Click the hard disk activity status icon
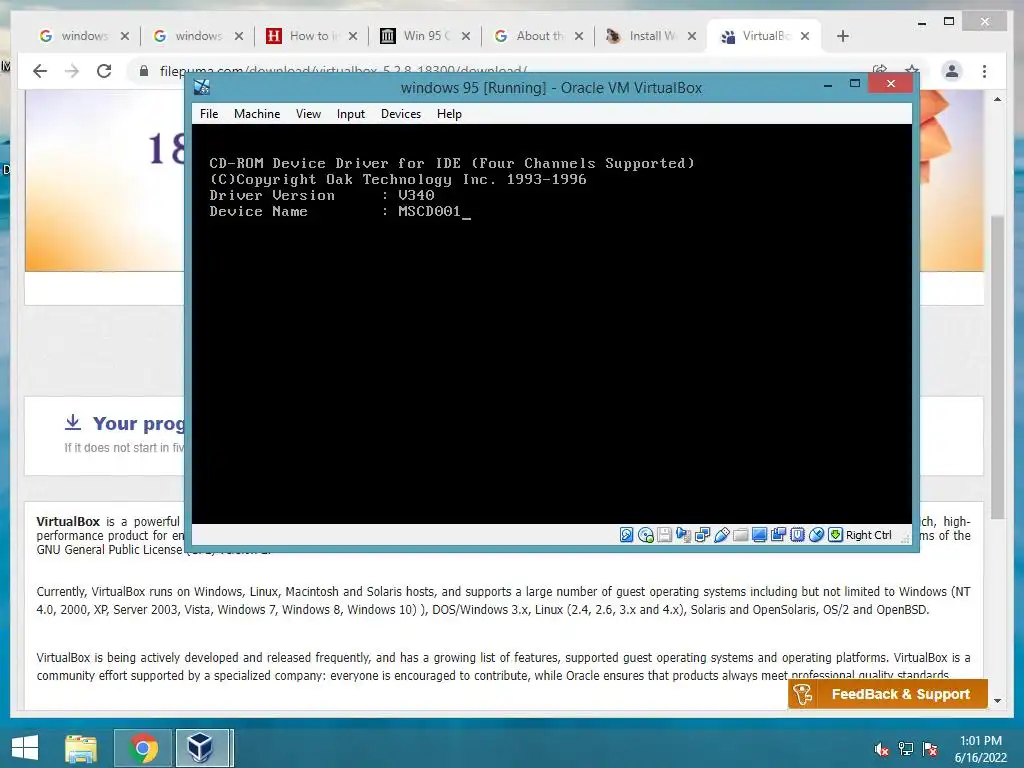Screen dimensions: 1024x768 pos(626,535)
